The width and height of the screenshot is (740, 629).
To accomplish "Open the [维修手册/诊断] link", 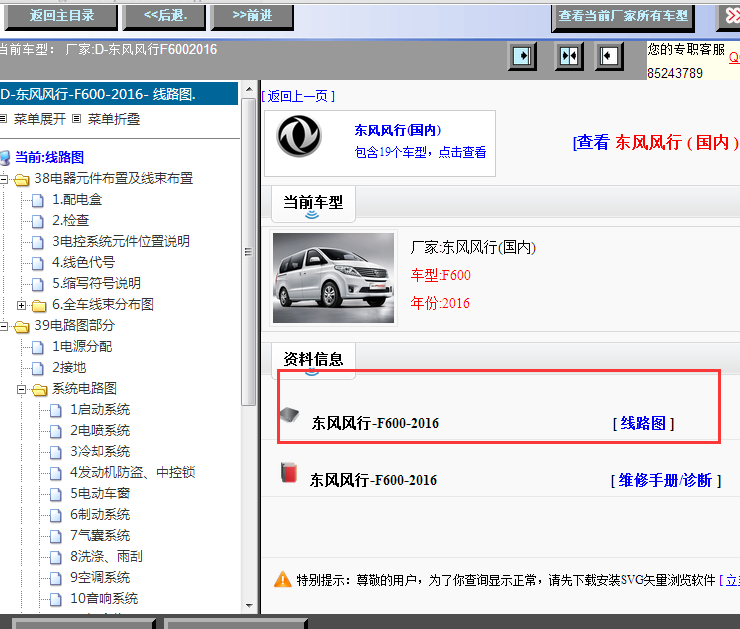I will pos(666,480).
